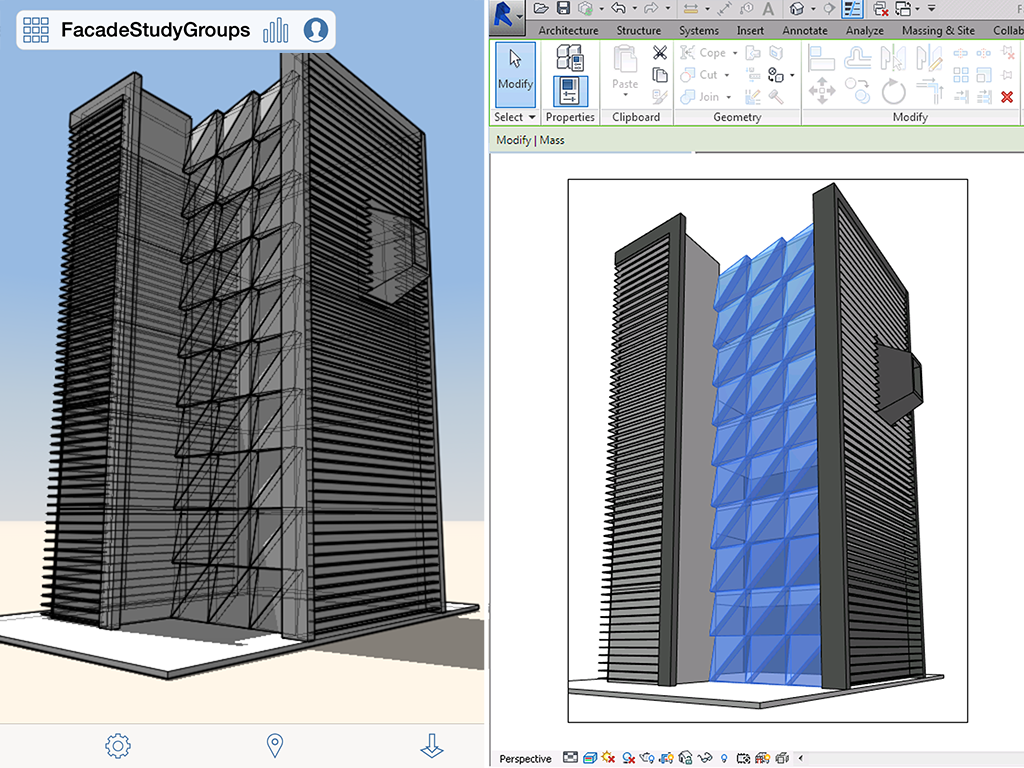
Task: Click the Offset tool icon
Action: (857, 57)
